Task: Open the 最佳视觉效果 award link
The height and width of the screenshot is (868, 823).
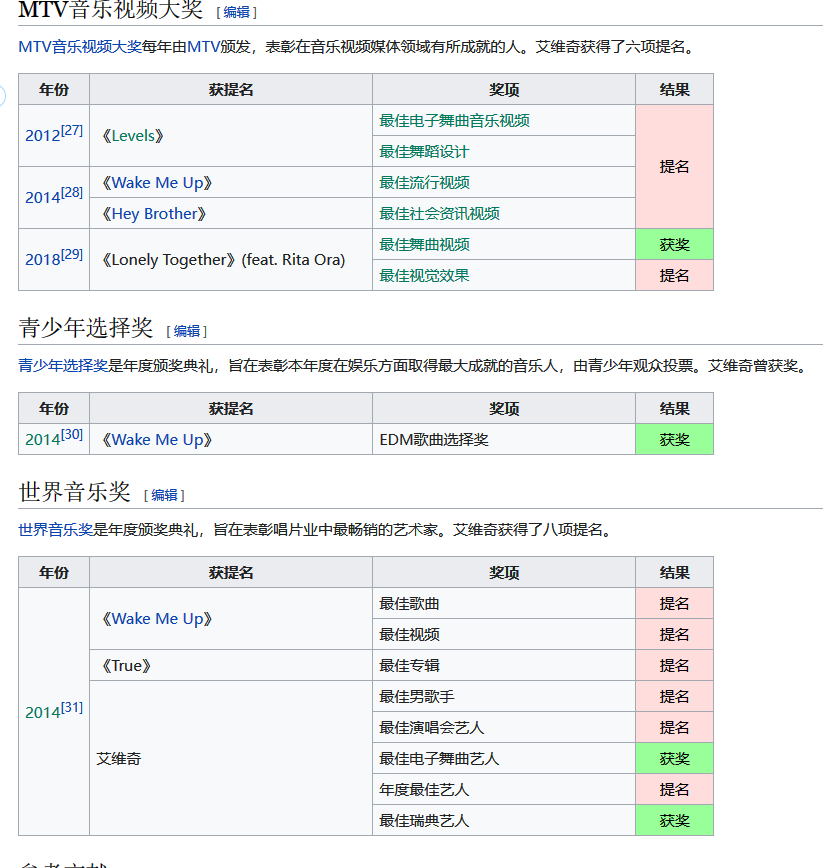Action: pyautogui.click(x=424, y=275)
